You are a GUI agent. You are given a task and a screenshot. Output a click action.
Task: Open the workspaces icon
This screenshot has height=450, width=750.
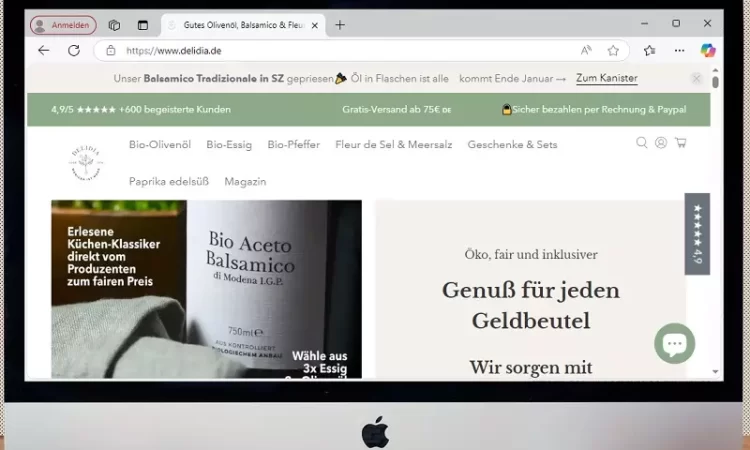coord(114,25)
